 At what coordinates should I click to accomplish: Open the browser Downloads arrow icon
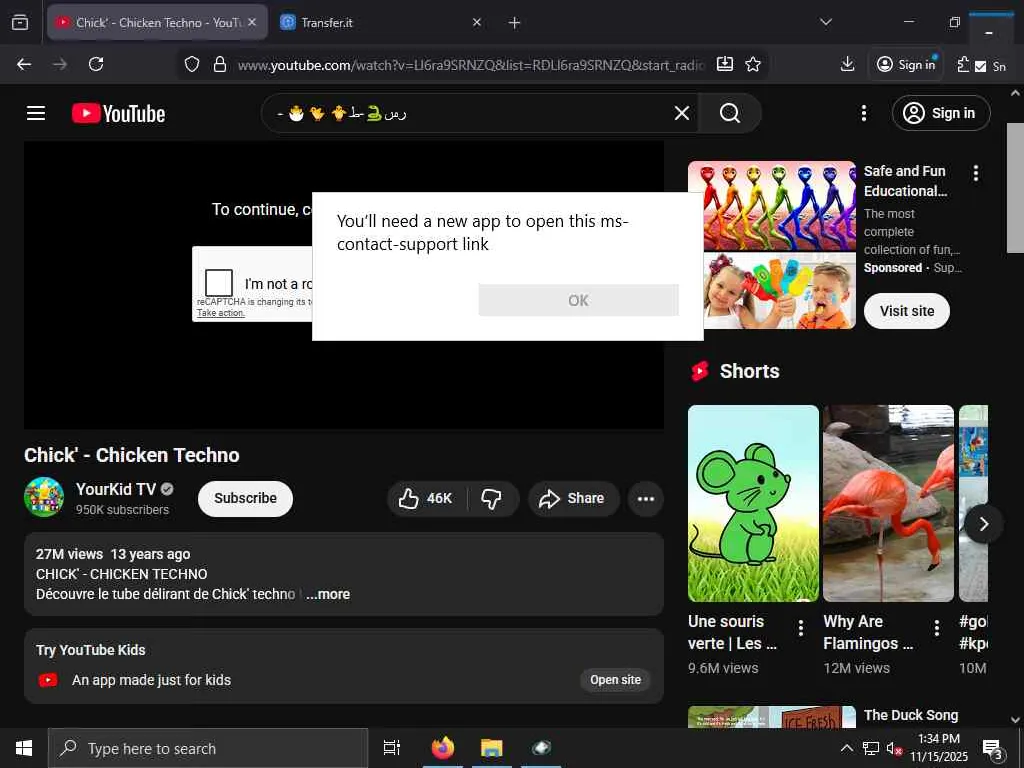click(847, 64)
